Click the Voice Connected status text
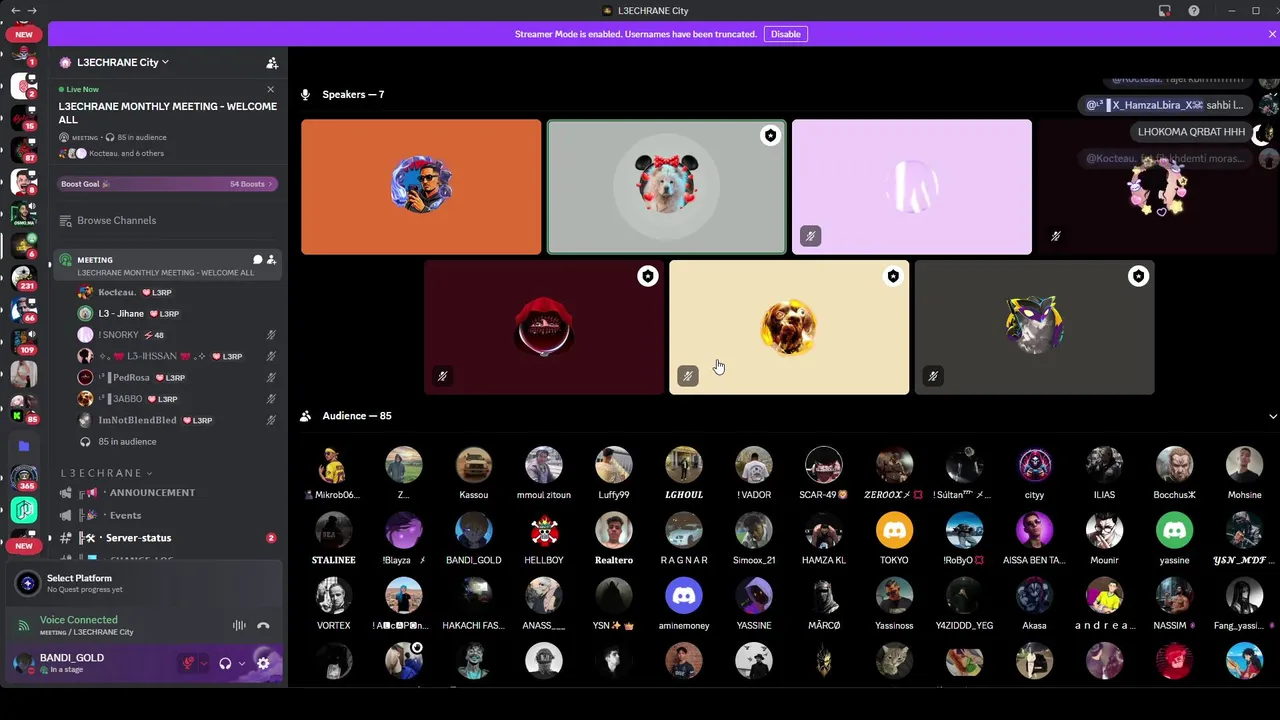This screenshot has width=1280, height=720. tap(78, 620)
